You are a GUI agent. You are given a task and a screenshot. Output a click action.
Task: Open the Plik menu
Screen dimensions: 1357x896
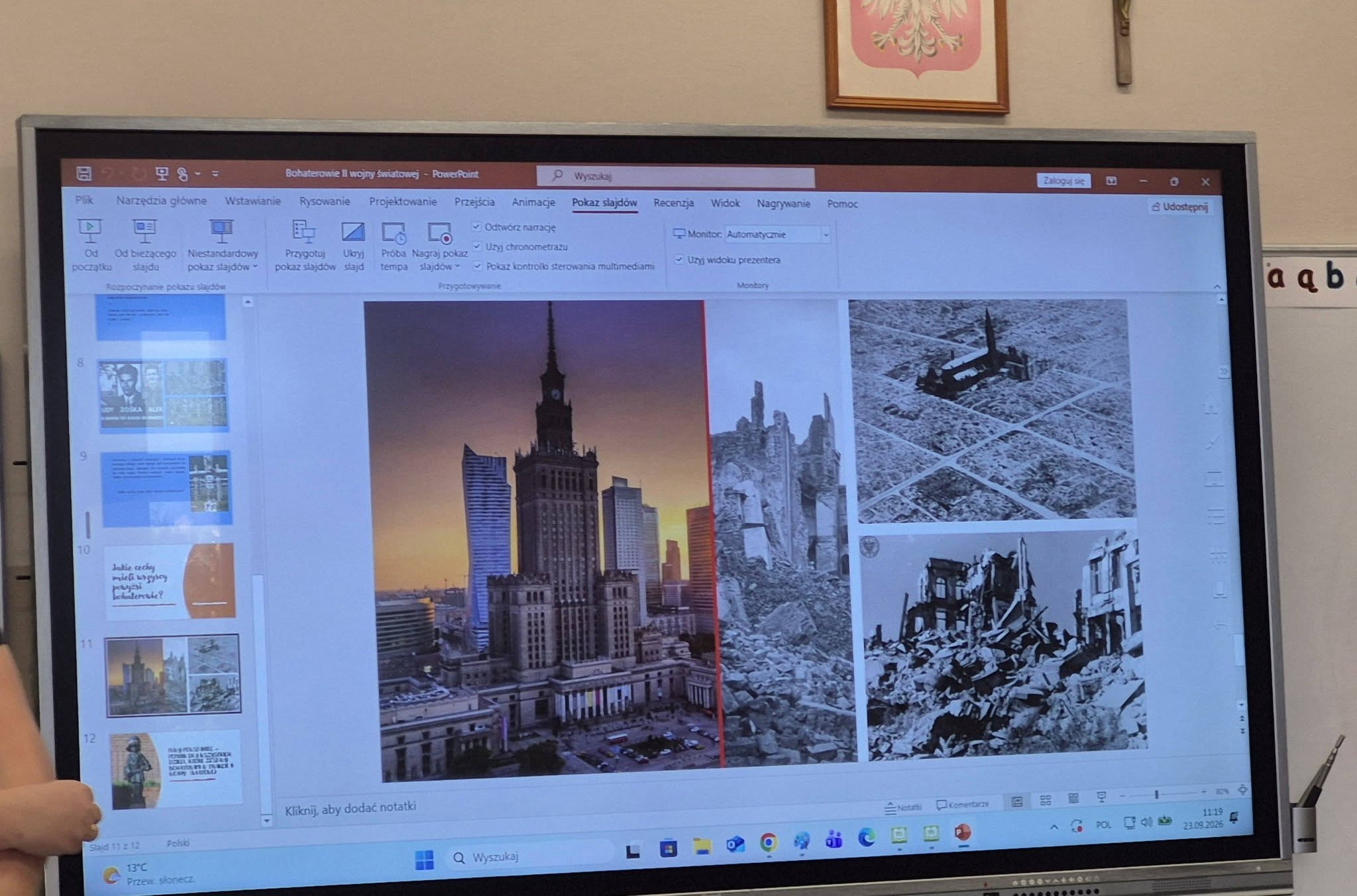coord(84,199)
